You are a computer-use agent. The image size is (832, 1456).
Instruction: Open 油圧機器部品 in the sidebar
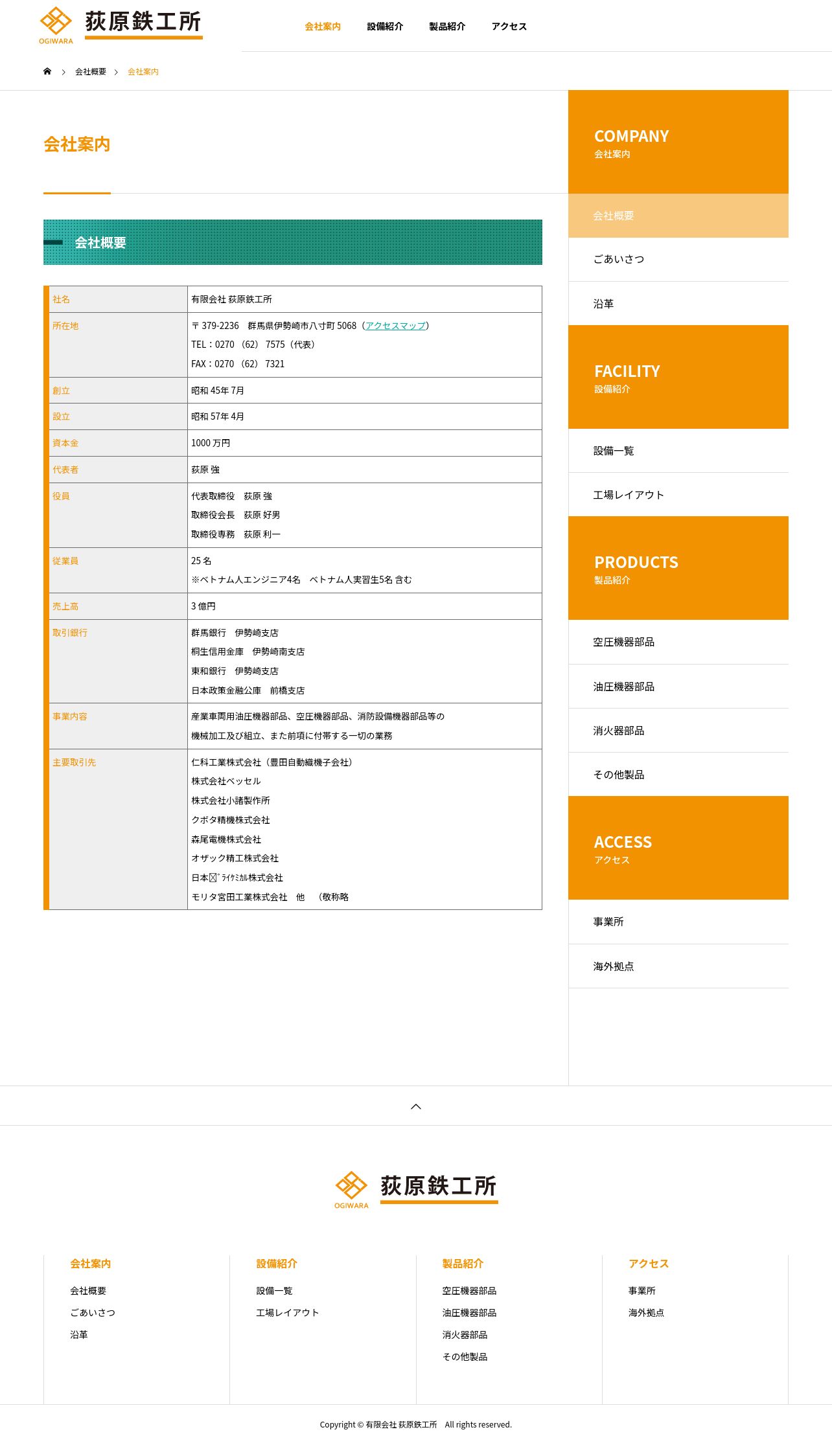point(678,687)
